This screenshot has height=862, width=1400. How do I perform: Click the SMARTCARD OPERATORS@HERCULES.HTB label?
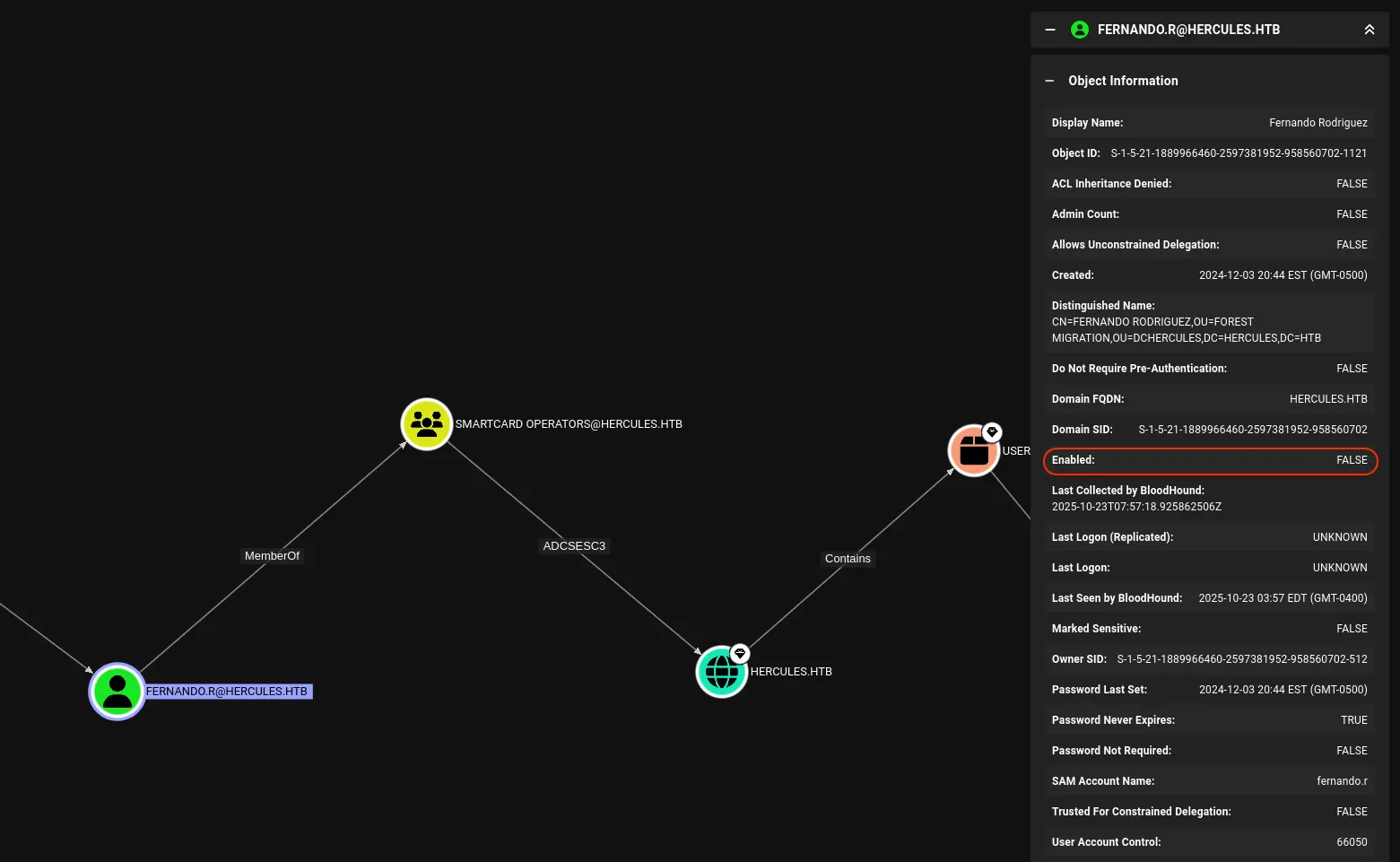click(x=569, y=424)
